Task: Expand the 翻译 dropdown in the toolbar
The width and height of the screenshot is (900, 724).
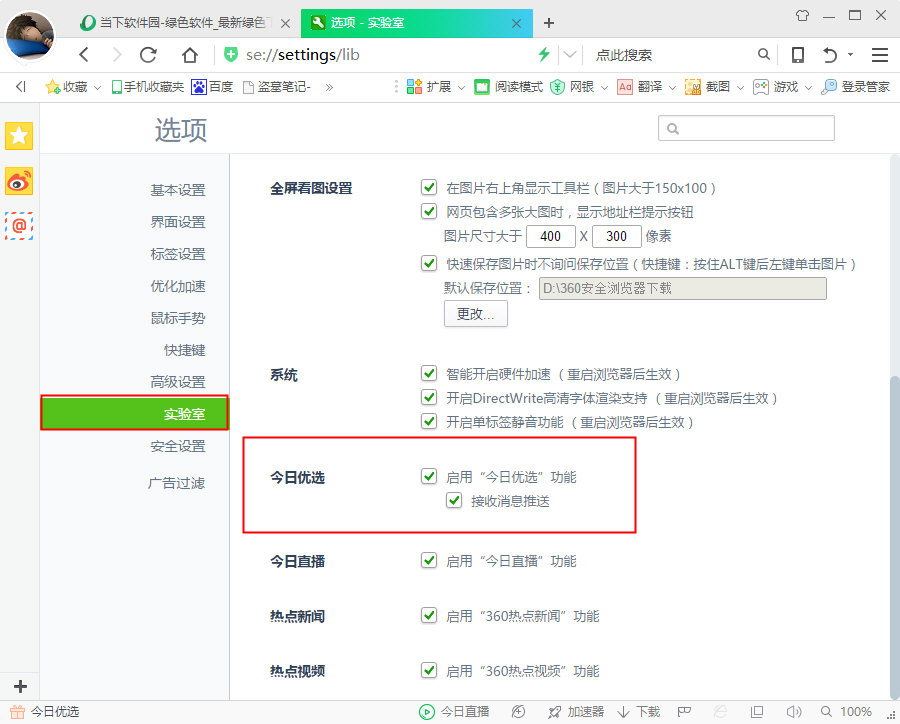Action: 672,88
